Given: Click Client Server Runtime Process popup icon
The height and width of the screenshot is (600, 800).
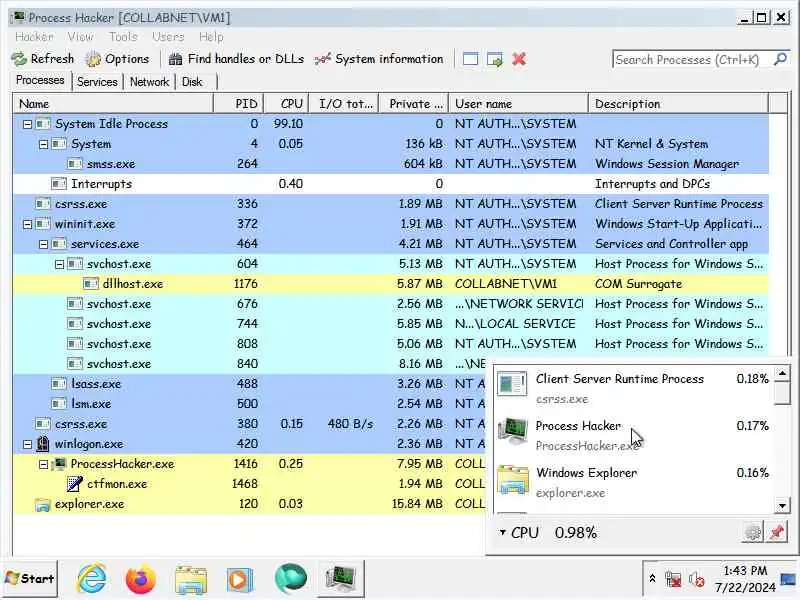Looking at the screenshot, I should coord(513,384).
